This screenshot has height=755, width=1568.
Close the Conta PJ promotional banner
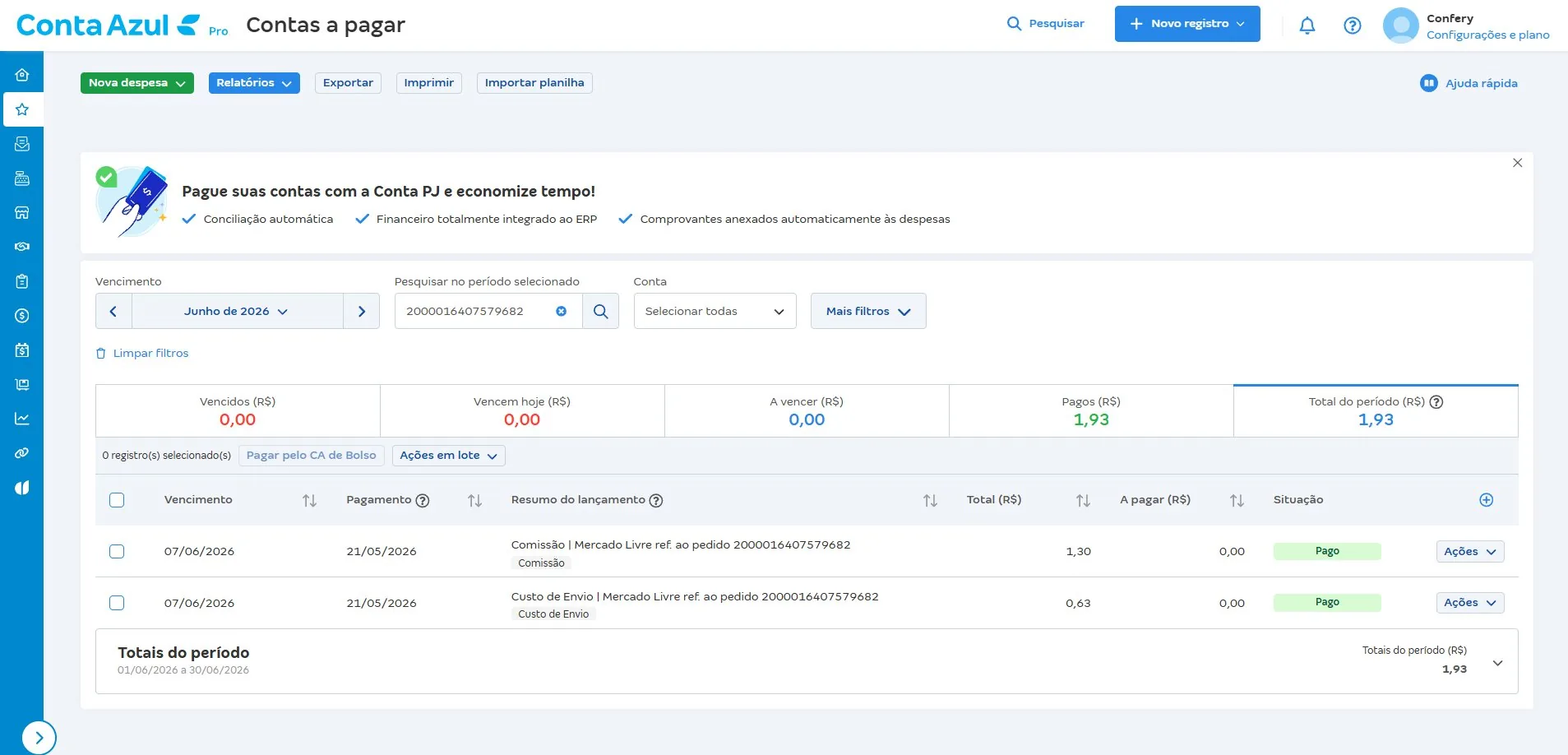click(1517, 163)
